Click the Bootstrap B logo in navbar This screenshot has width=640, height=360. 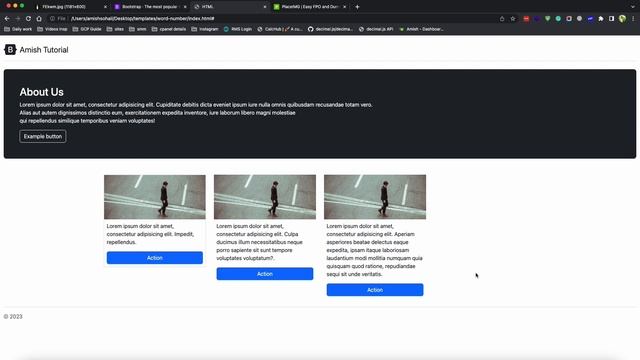(x=10, y=50)
